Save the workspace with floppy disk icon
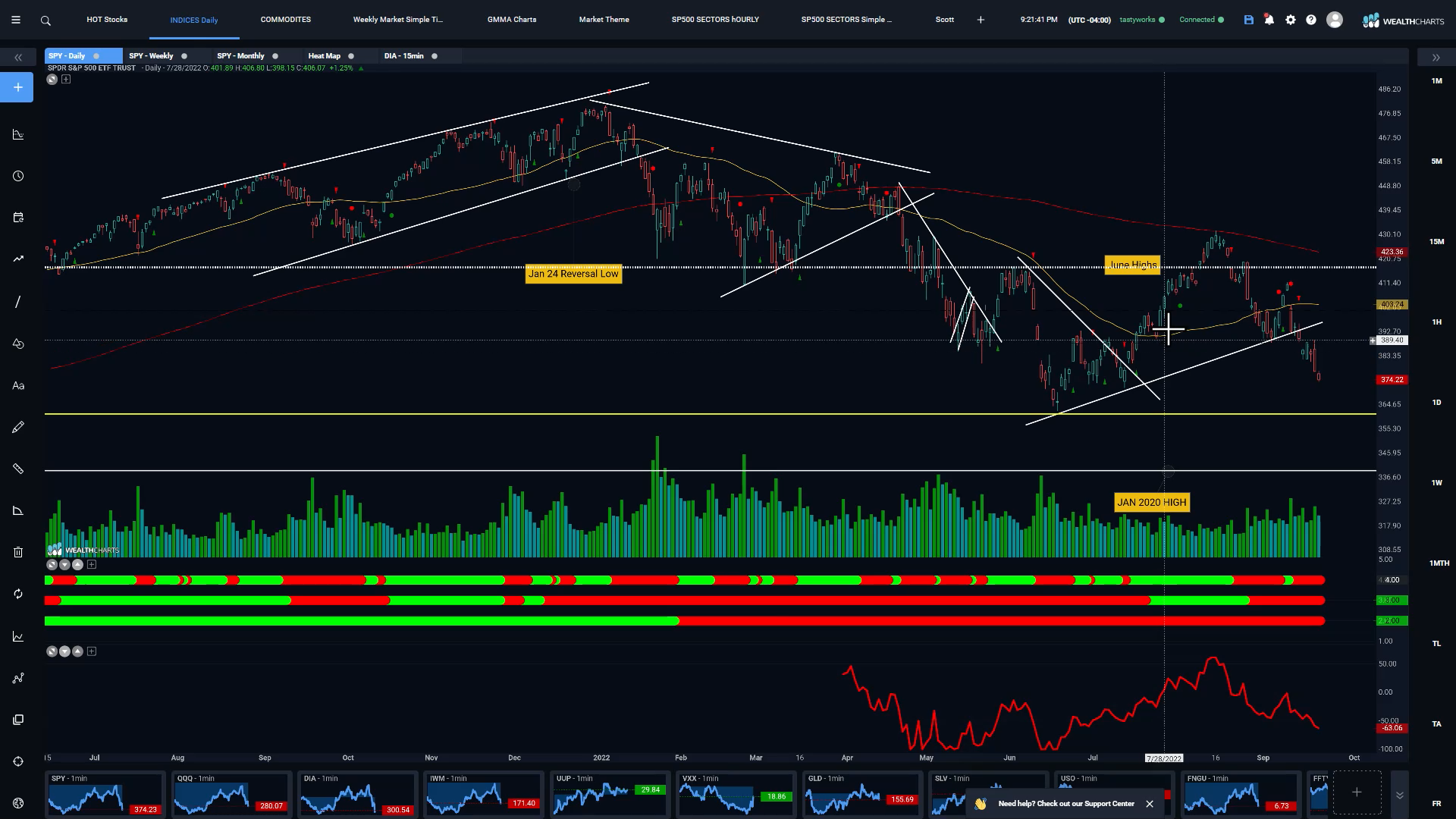 pos(1249,20)
